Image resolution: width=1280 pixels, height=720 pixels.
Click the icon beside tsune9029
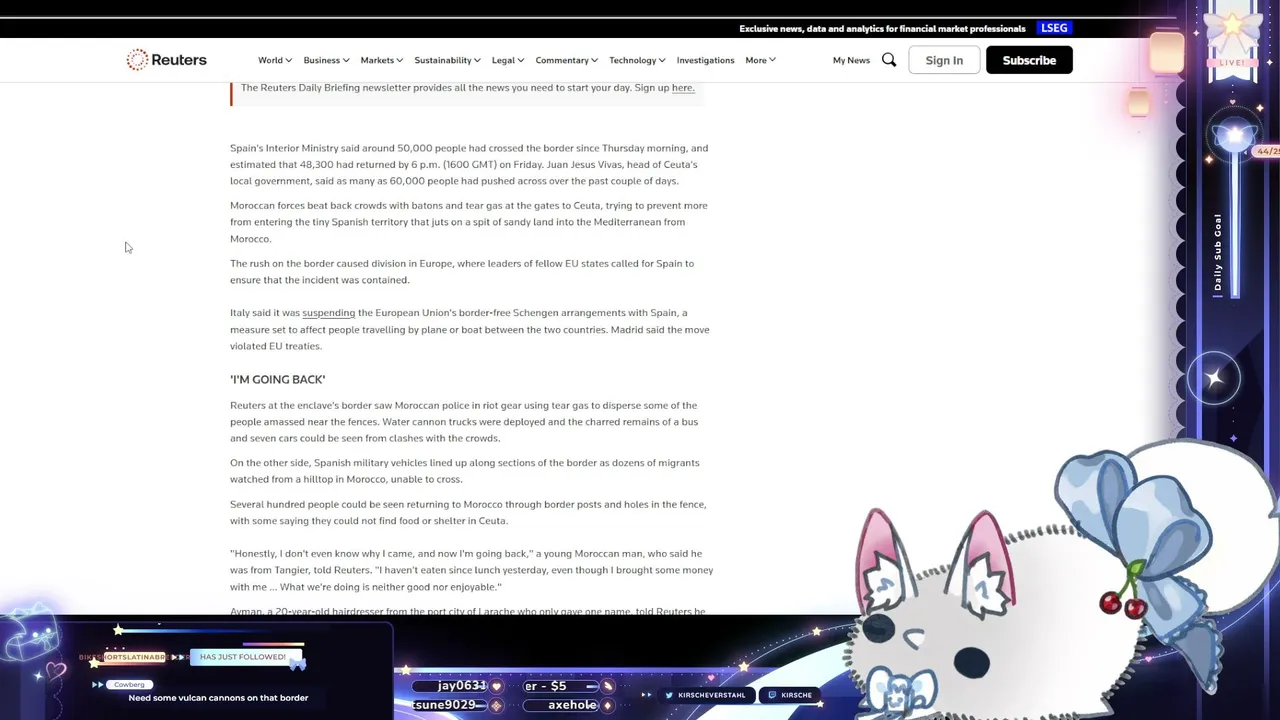pyautogui.click(x=496, y=705)
